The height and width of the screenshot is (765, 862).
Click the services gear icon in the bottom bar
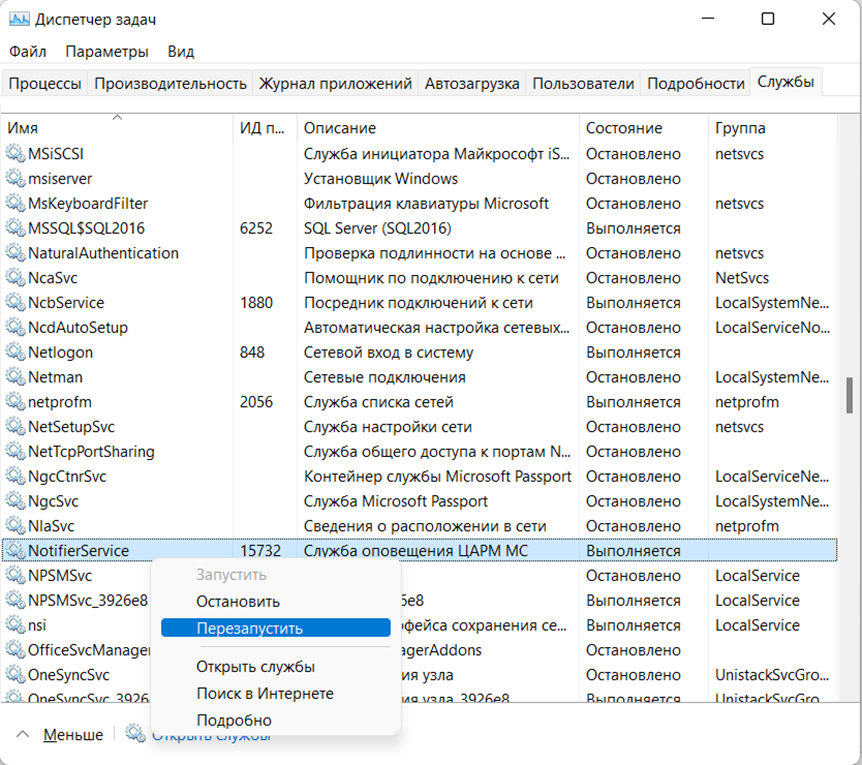pyautogui.click(x=135, y=733)
